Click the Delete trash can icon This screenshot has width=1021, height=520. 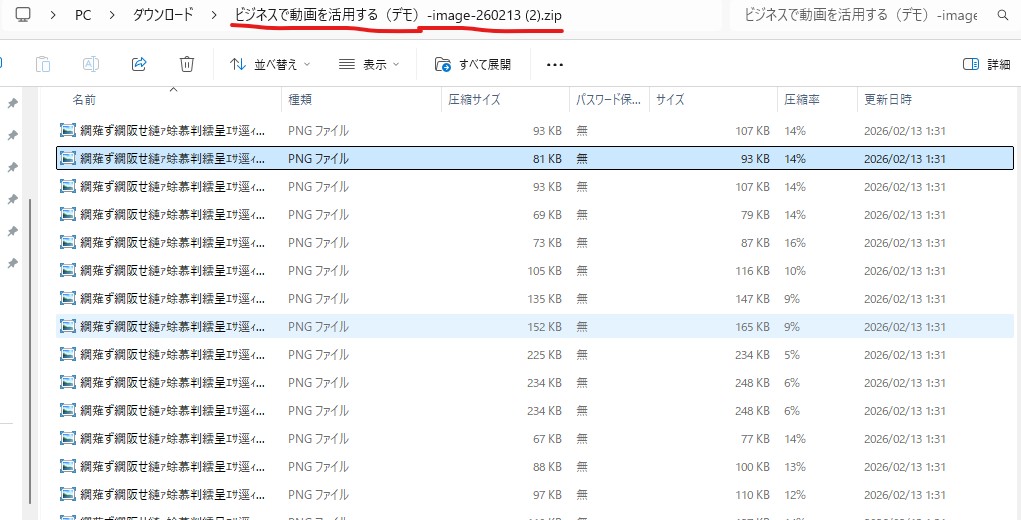[x=186, y=64]
